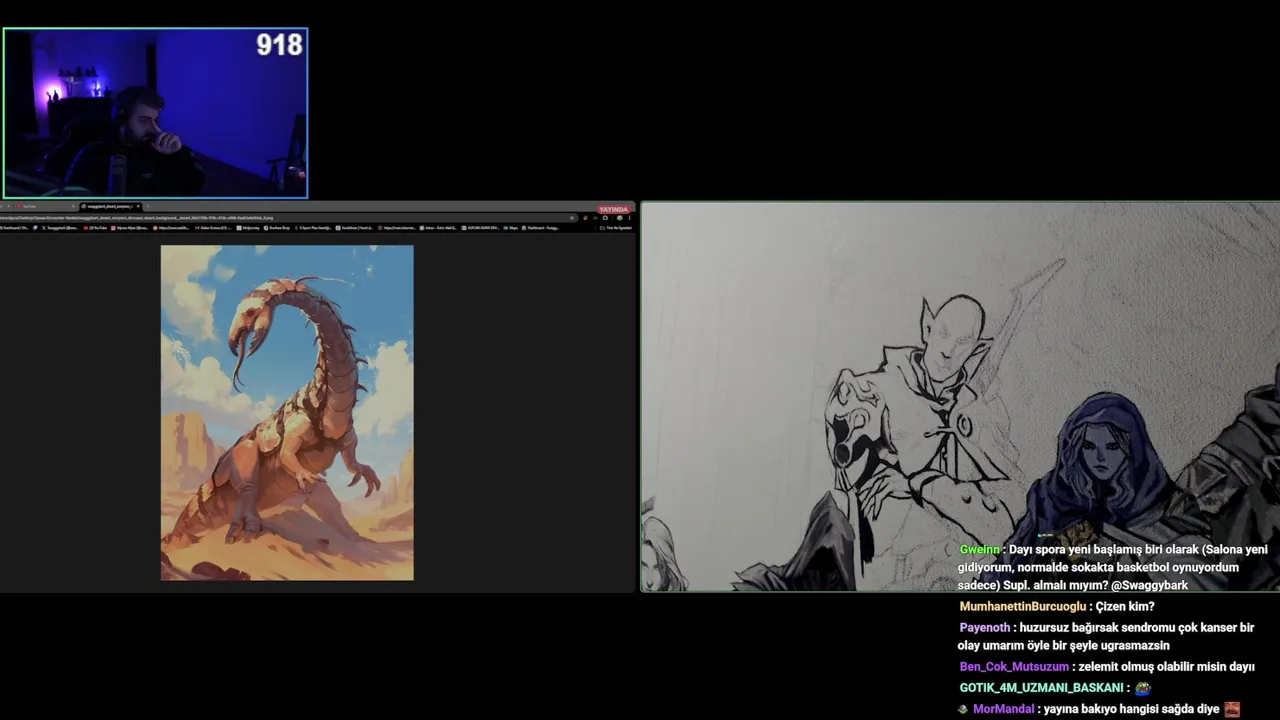Screen dimensions: 1280x720
Task: Click the emote after GOTIK_4M_UZMANI_BASKANI
Action: pyautogui.click(x=1143, y=688)
